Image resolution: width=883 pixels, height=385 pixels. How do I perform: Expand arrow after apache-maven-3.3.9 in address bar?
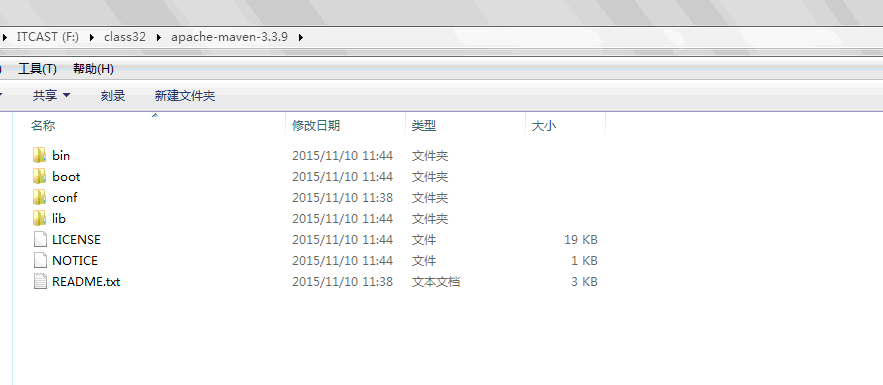tap(301, 37)
